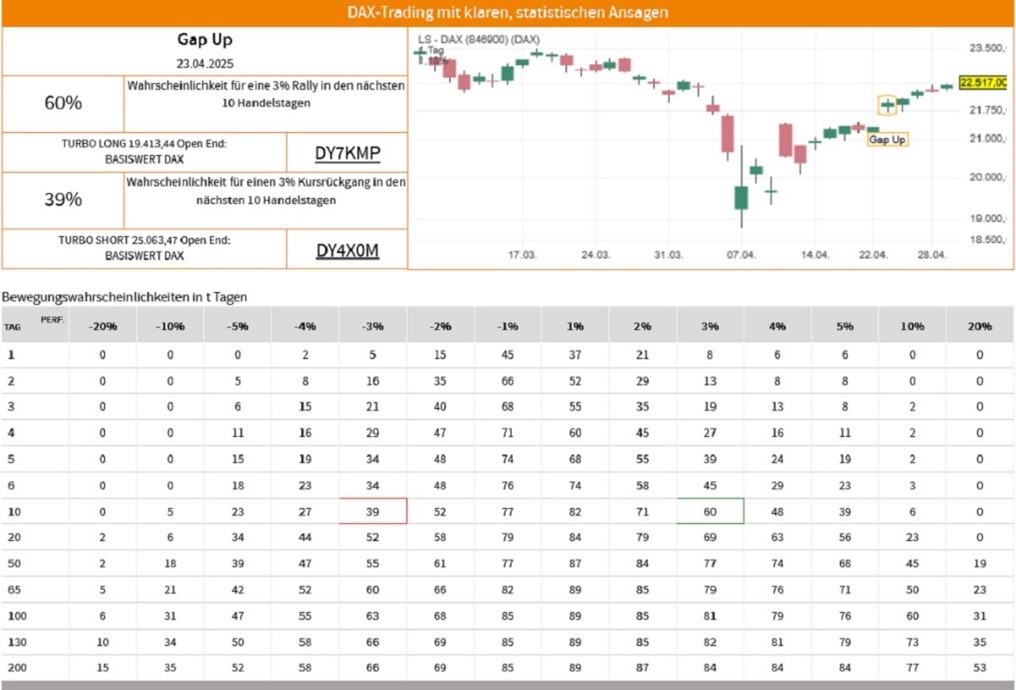Viewport: 1016px width, 690px height.
Task: Click the 20% column header
Action: (980, 325)
